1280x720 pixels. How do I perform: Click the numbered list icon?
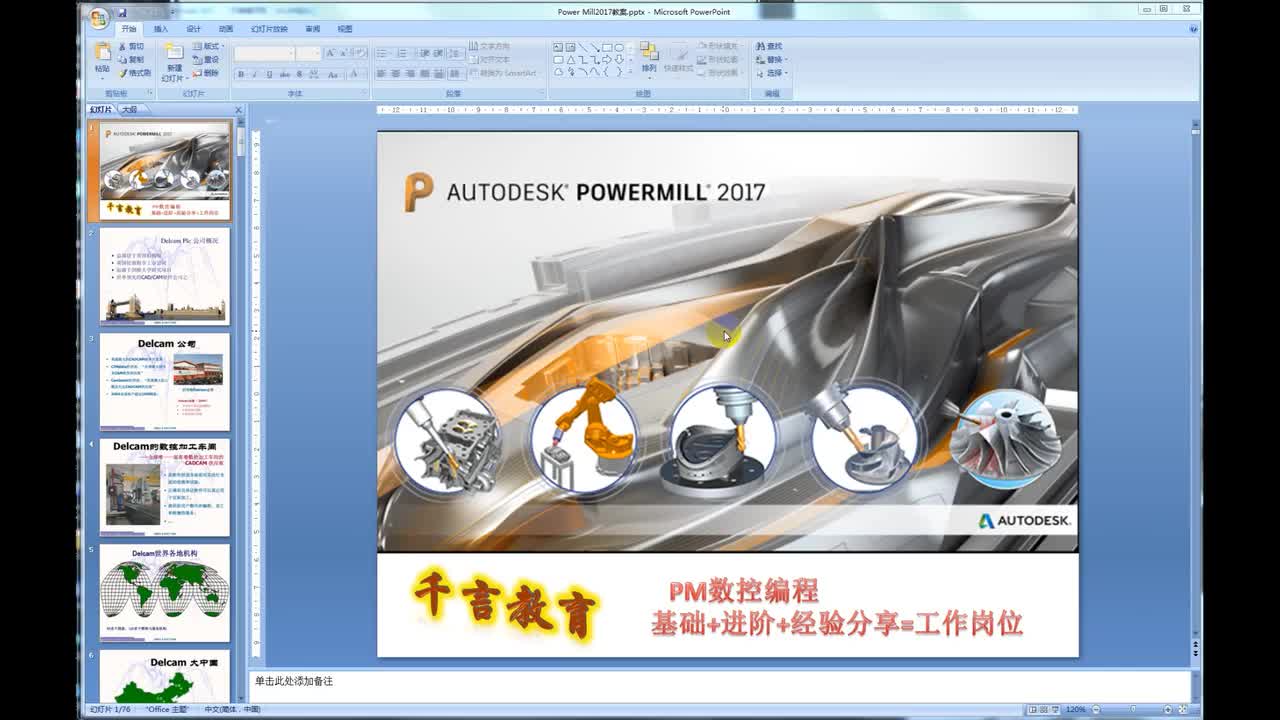[x=403, y=53]
